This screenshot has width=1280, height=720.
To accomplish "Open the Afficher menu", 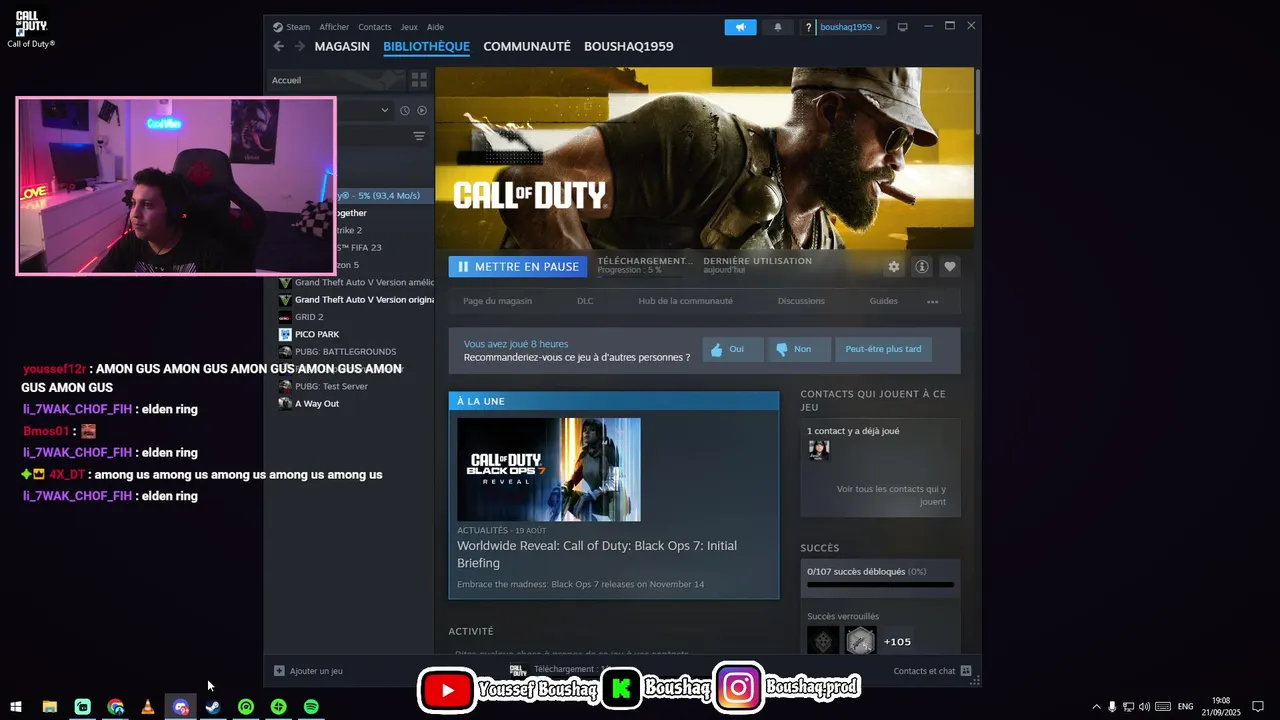I will coord(334,27).
